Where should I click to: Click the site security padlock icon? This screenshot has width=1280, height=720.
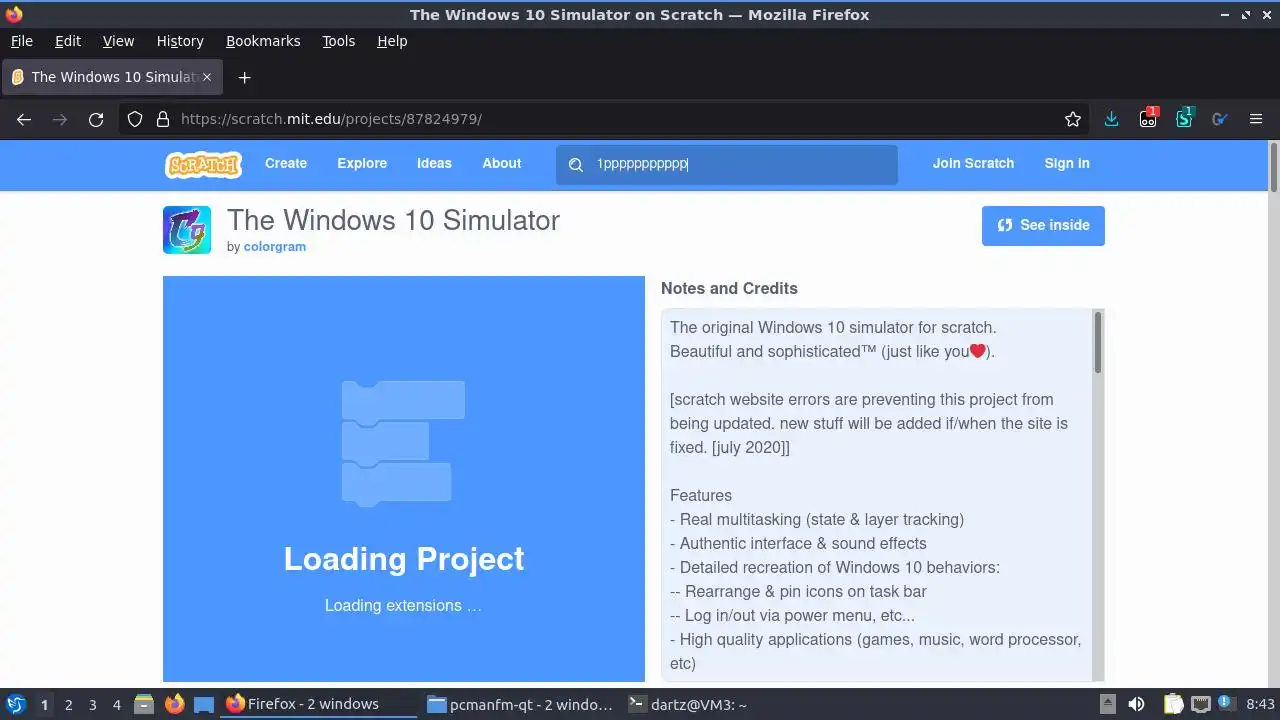[x=163, y=119]
